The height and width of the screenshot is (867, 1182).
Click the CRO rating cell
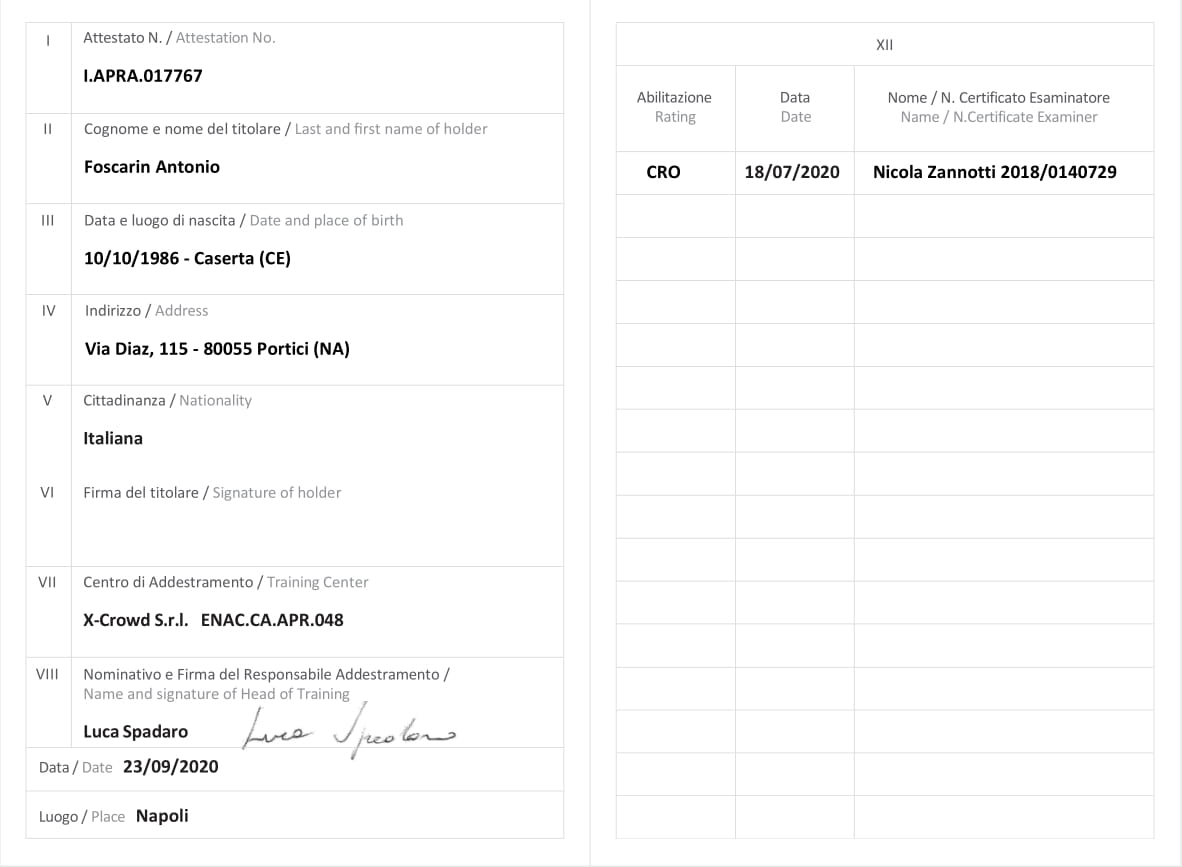click(x=663, y=172)
